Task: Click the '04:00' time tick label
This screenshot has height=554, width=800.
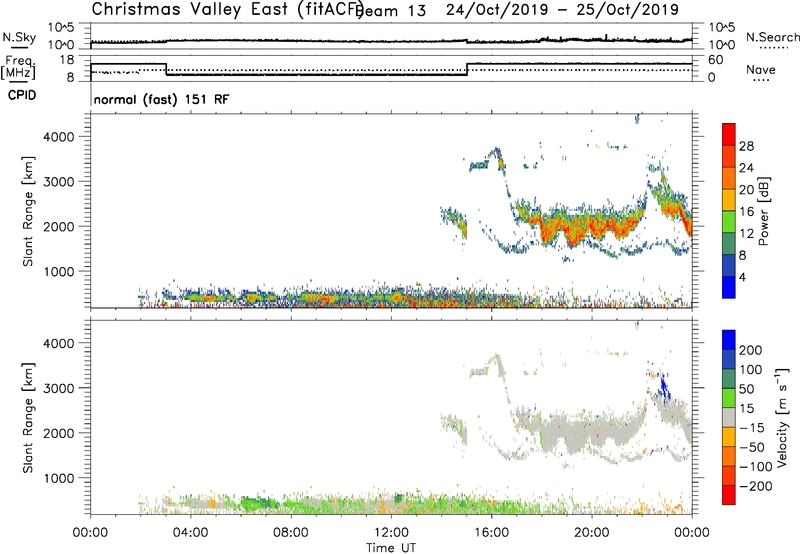Action: [x=190, y=533]
